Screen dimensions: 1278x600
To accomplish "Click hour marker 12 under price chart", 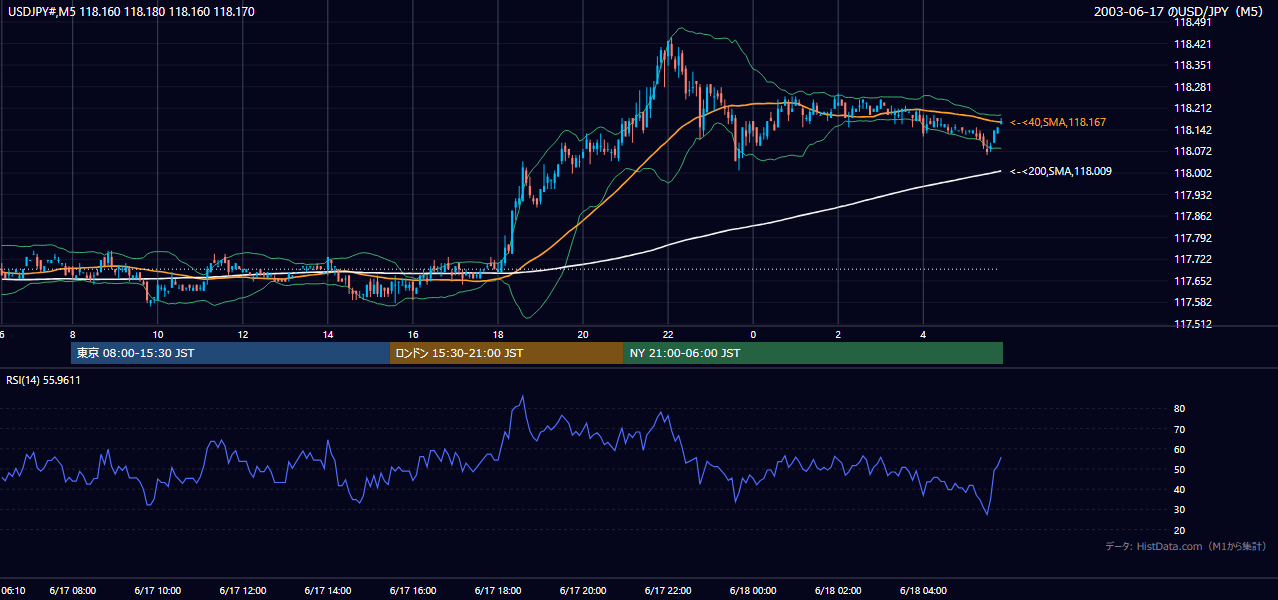I will point(243,334).
